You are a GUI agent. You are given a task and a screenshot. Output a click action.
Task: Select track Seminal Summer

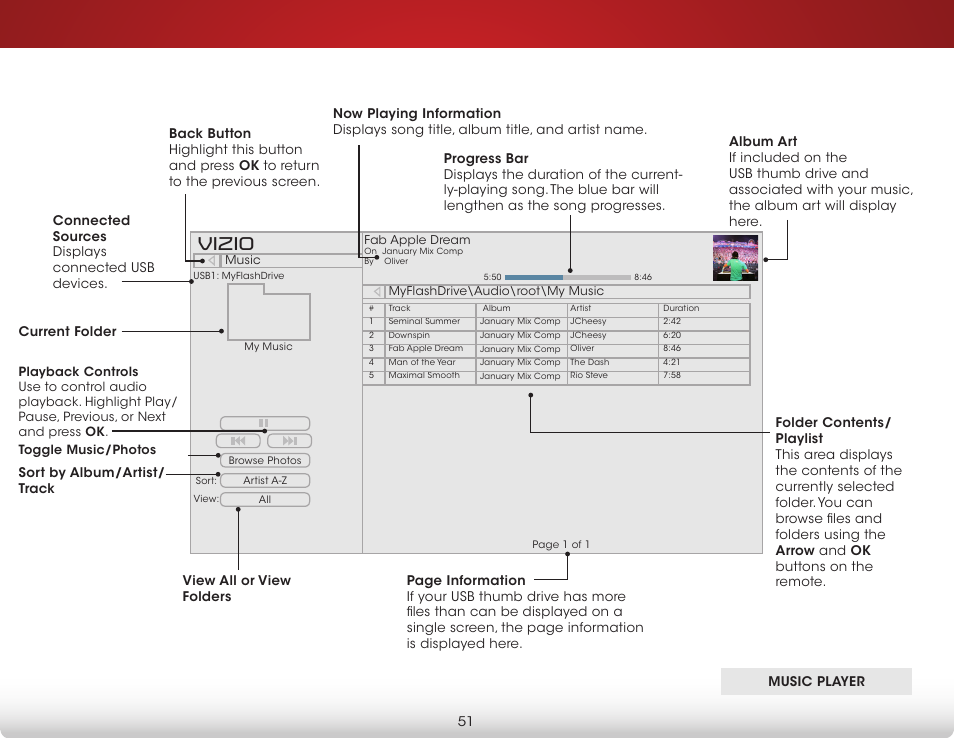tap(424, 321)
